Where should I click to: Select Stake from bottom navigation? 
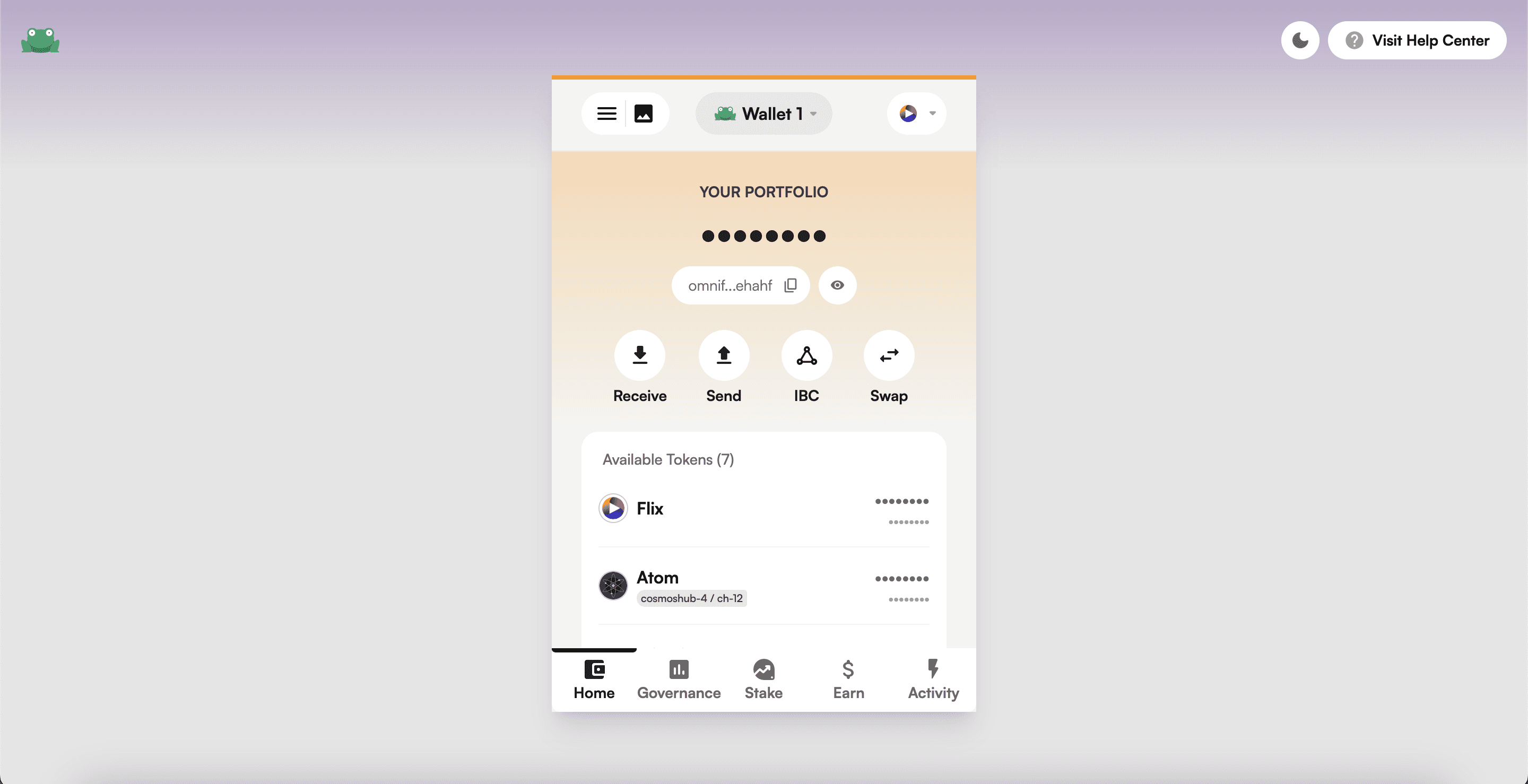click(764, 680)
